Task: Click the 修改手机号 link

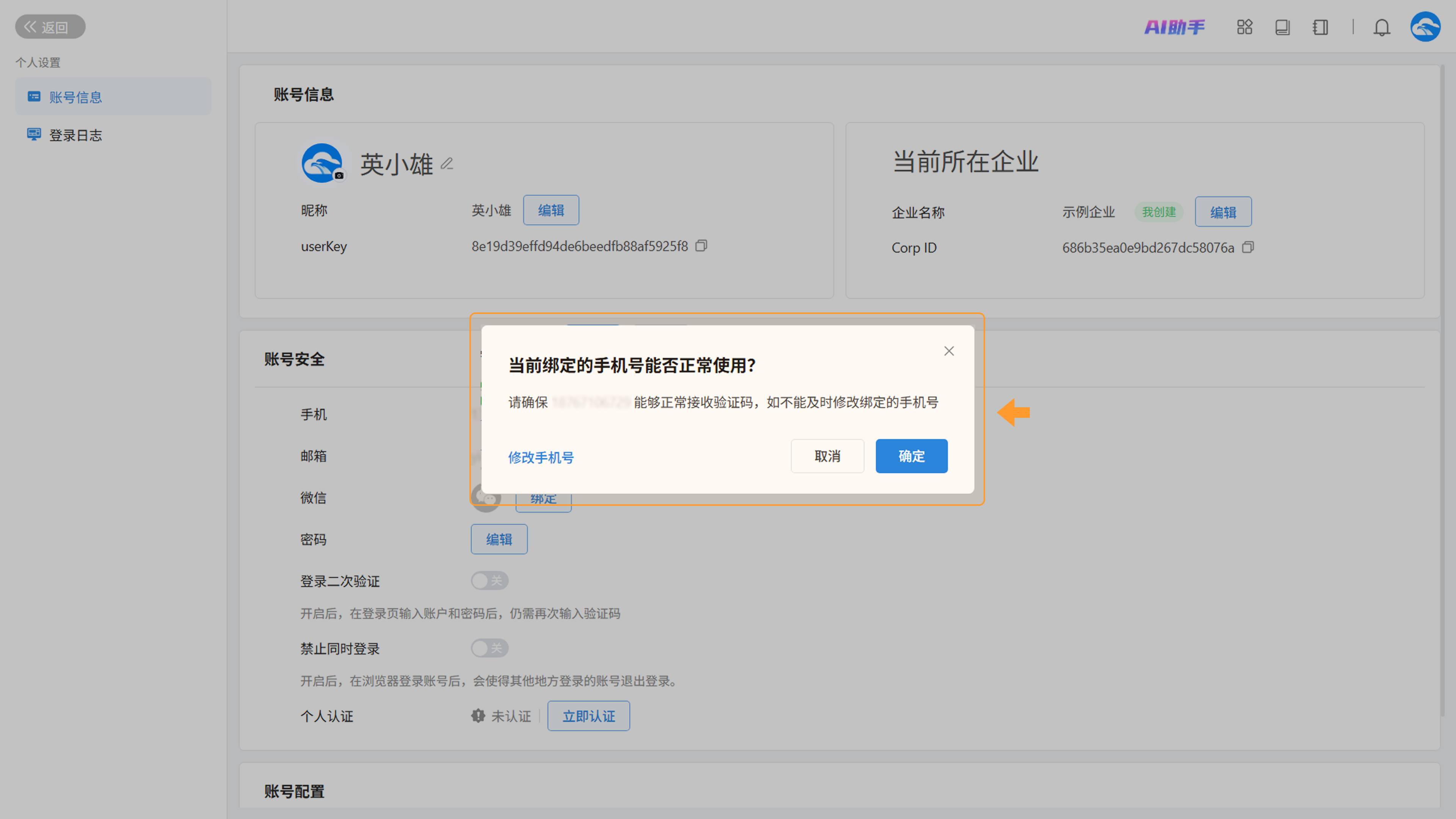Action: click(540, 457)
